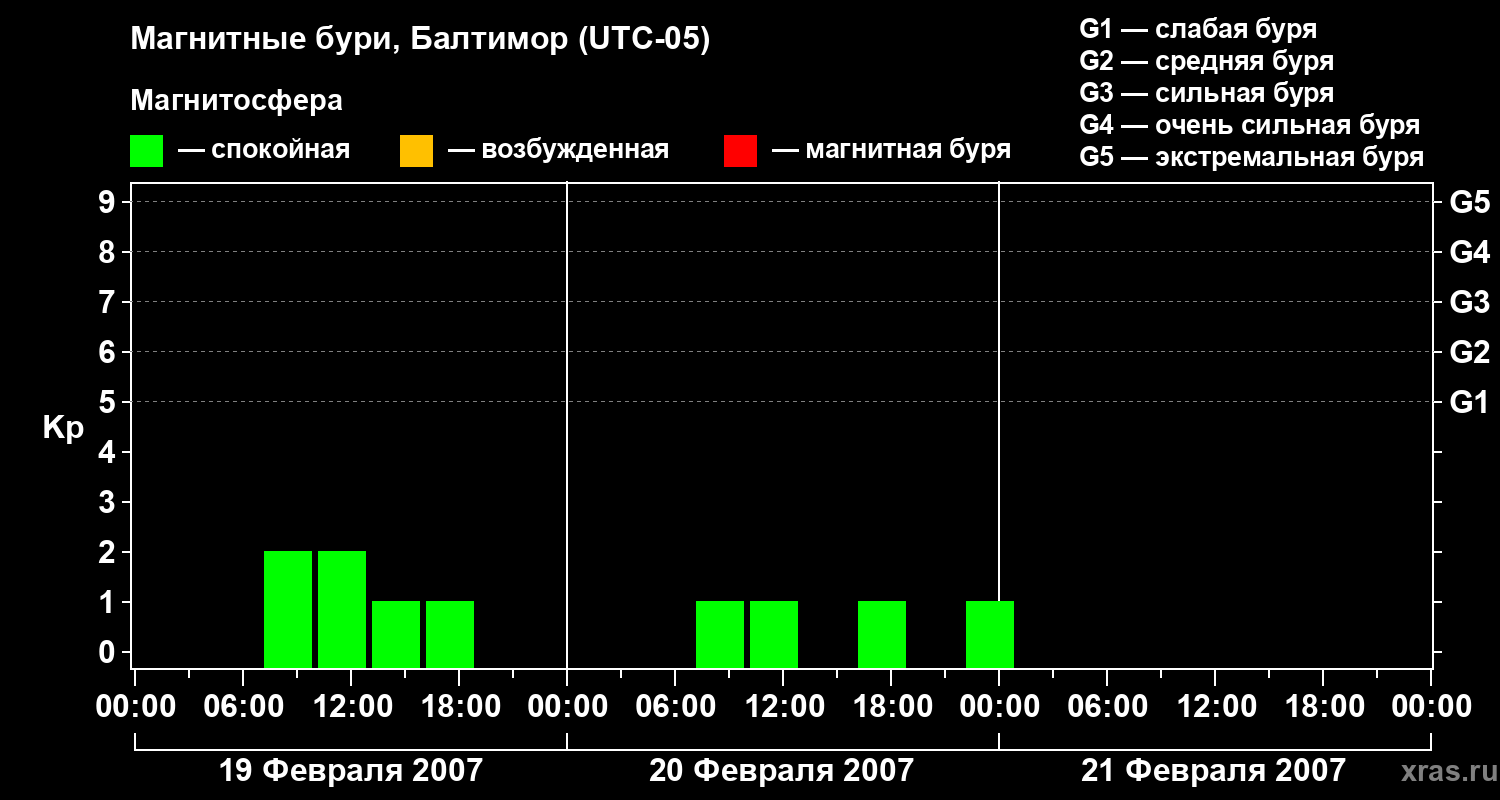The height and width of the screenshot is (800, 1500).
Task: Click the Kp 1 bar for 10:00–13:00 on 20 Февраля
Action: 774,634
